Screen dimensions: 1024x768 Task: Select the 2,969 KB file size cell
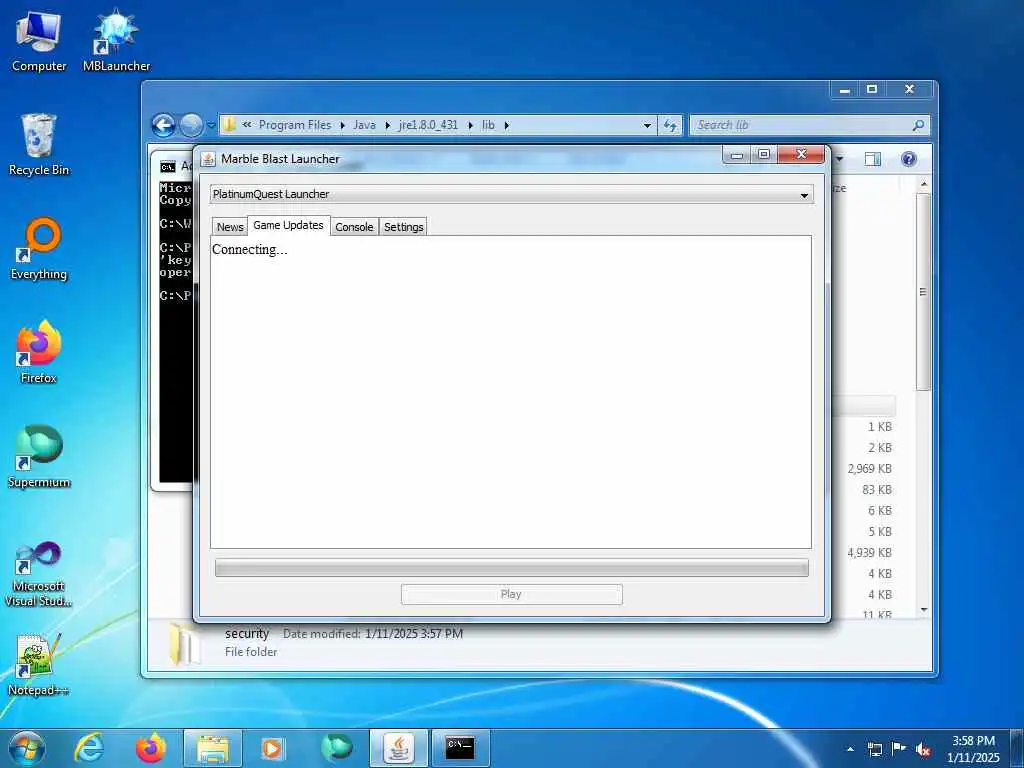(869, 469)
